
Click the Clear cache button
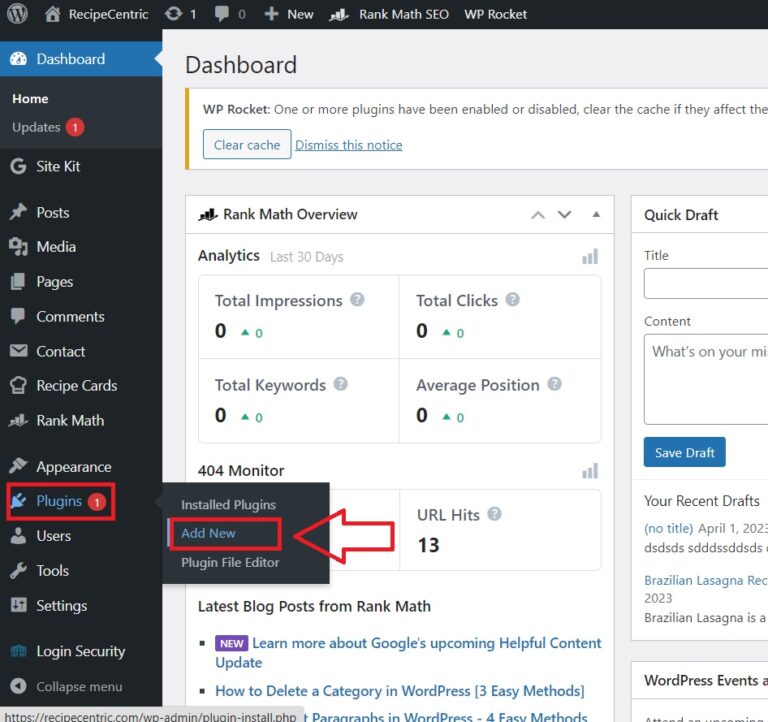tap(247, 145)
